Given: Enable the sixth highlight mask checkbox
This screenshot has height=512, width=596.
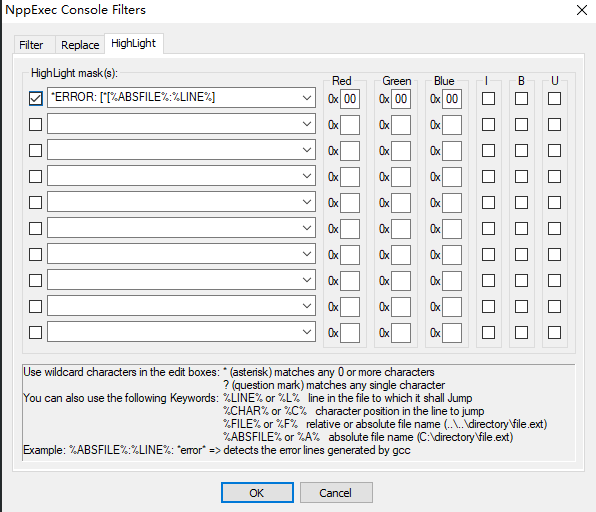Looking at the screenshot, I should [x=35, y=228].
